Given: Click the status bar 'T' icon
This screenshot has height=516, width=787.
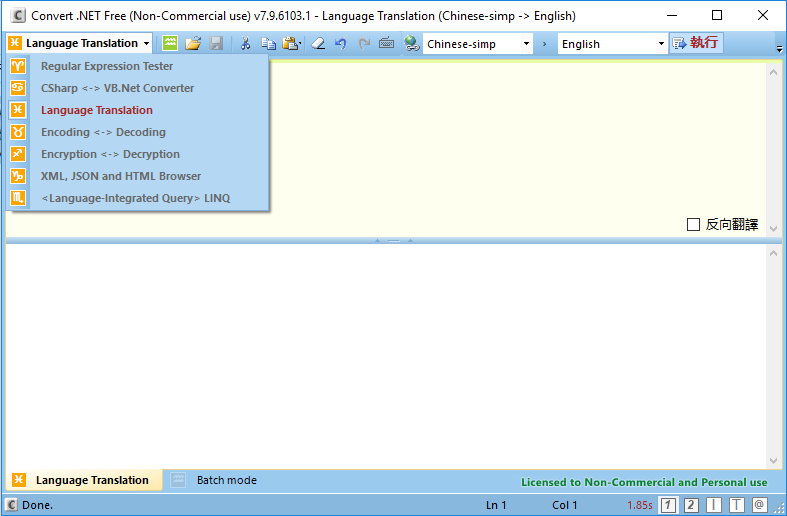Looking at the screenshot, I should click(737, 505).
